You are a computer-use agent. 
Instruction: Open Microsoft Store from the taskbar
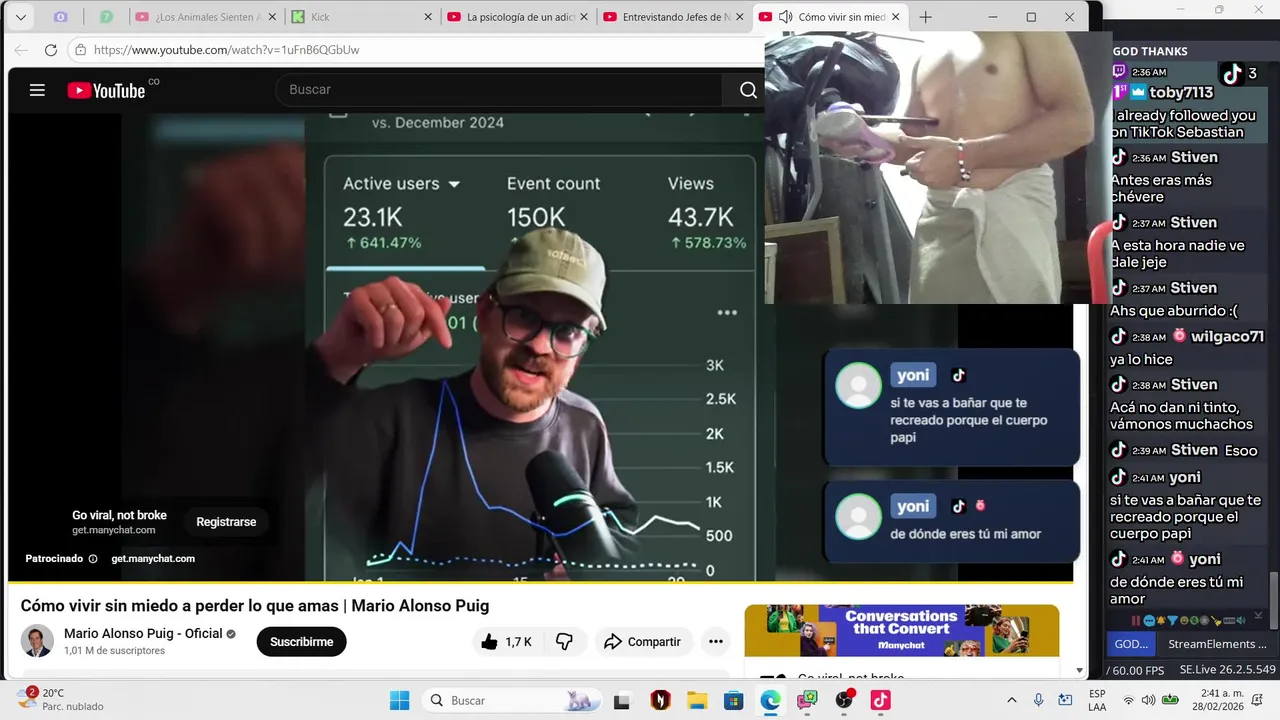pyautogui.click(x=734, y=700)
